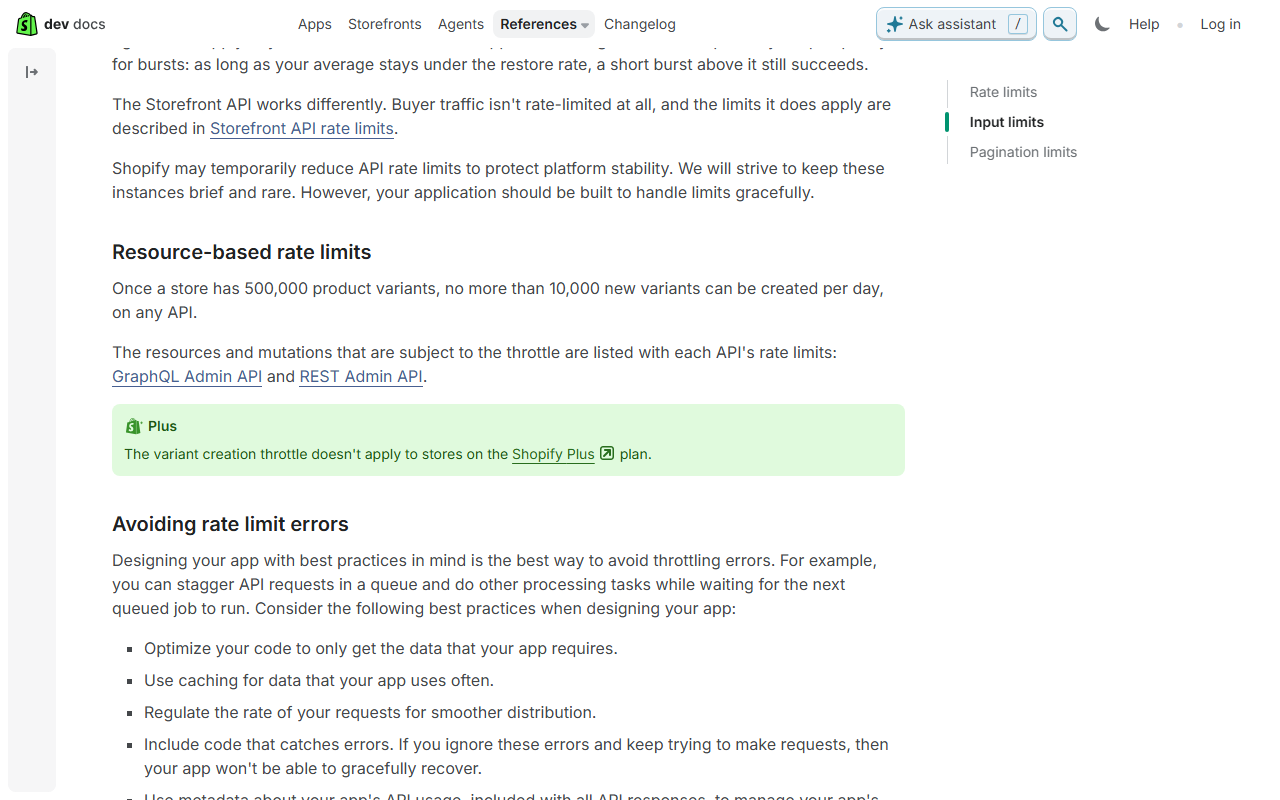Click the Log in link
This screenshot has height=800, width=1280.
pyautogui.click(x=1221, y=24)
